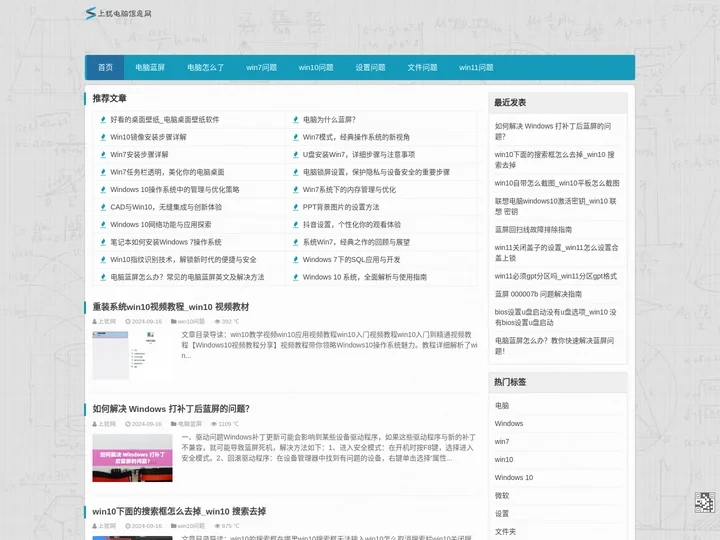Open article Win7安装步骤详解
This screenshot has width=720, height=540.
pos(139,154)
